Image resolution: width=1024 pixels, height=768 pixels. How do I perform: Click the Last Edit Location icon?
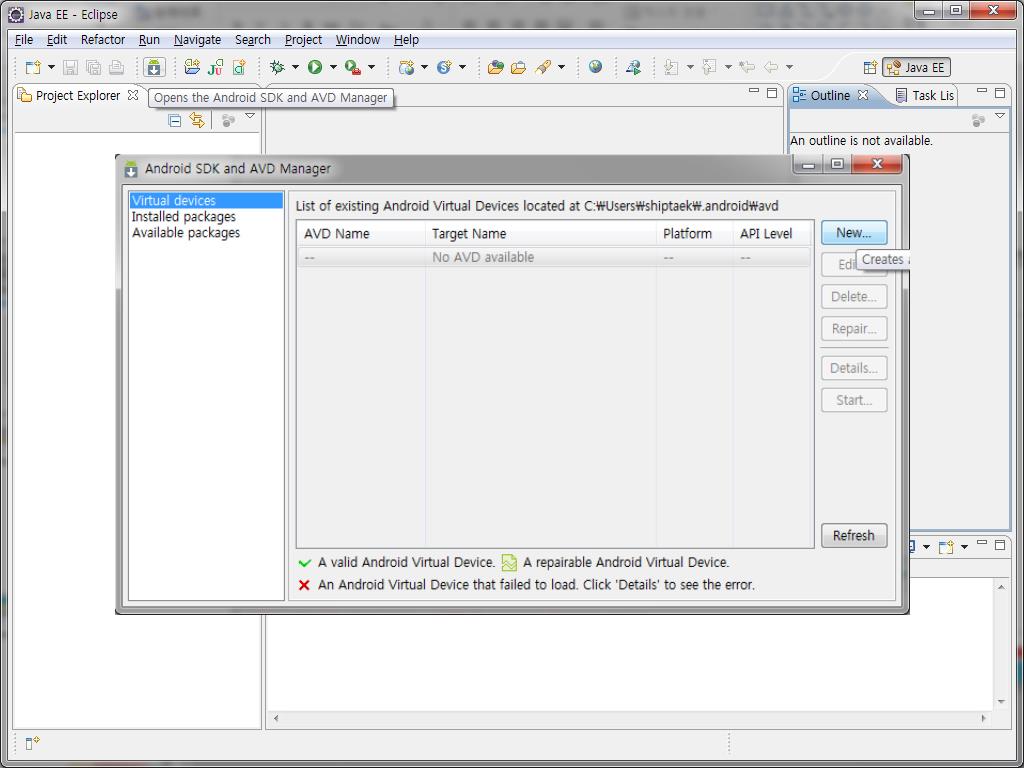point(746,67)
